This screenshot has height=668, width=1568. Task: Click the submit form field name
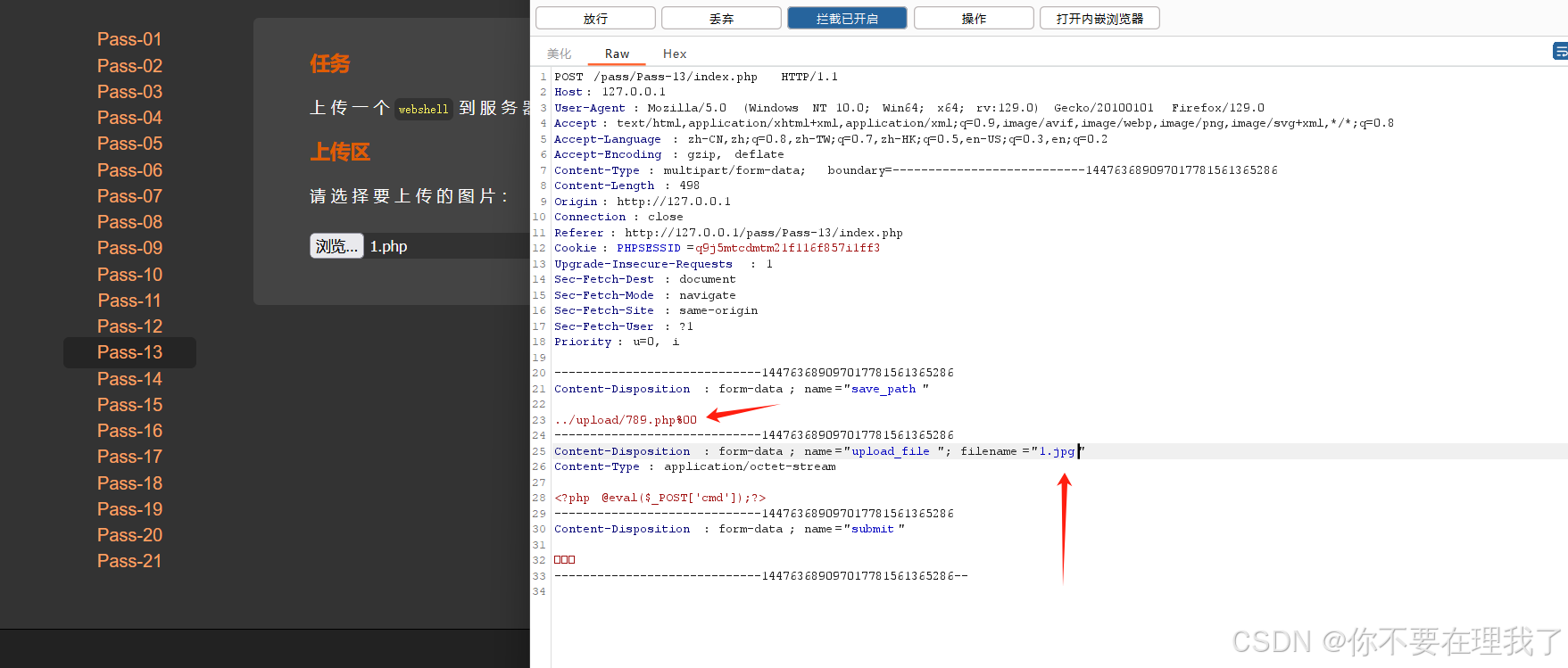coord(873,529)
